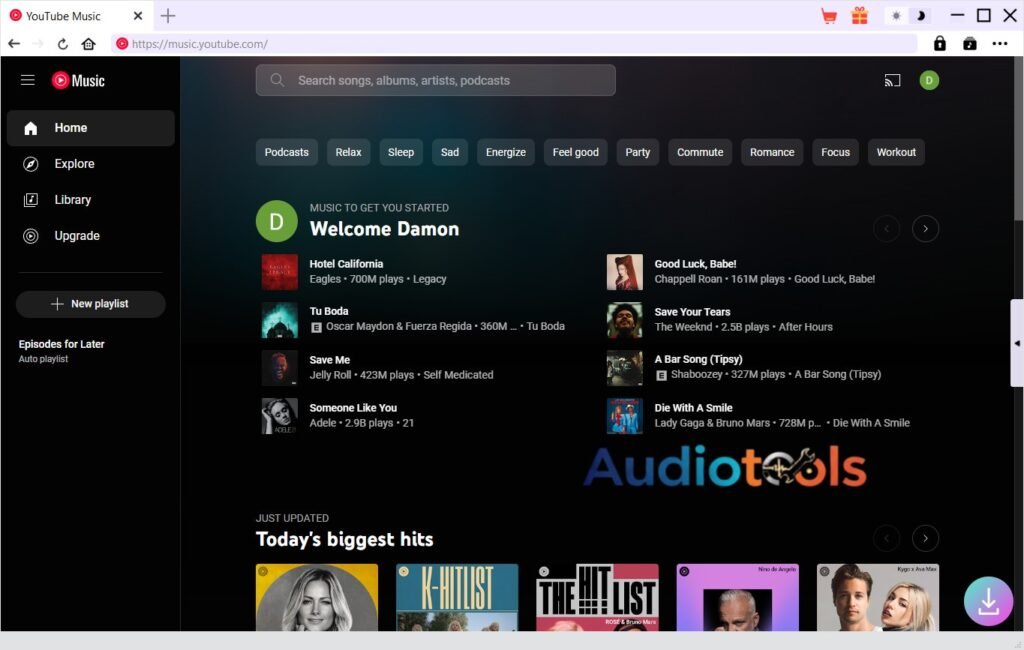Open Chappell Roan artist link
Screen dimensions: 1024x650
(688, 279)
